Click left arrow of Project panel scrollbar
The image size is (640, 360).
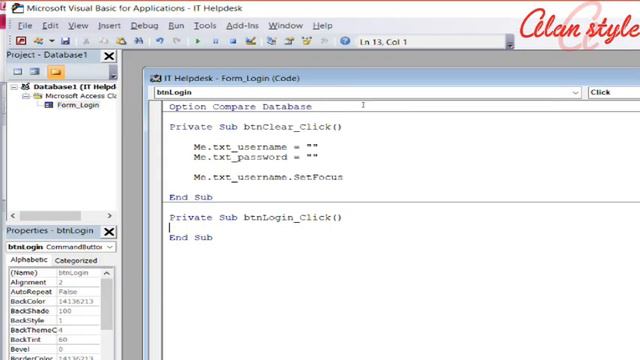[x=13, y=216]
